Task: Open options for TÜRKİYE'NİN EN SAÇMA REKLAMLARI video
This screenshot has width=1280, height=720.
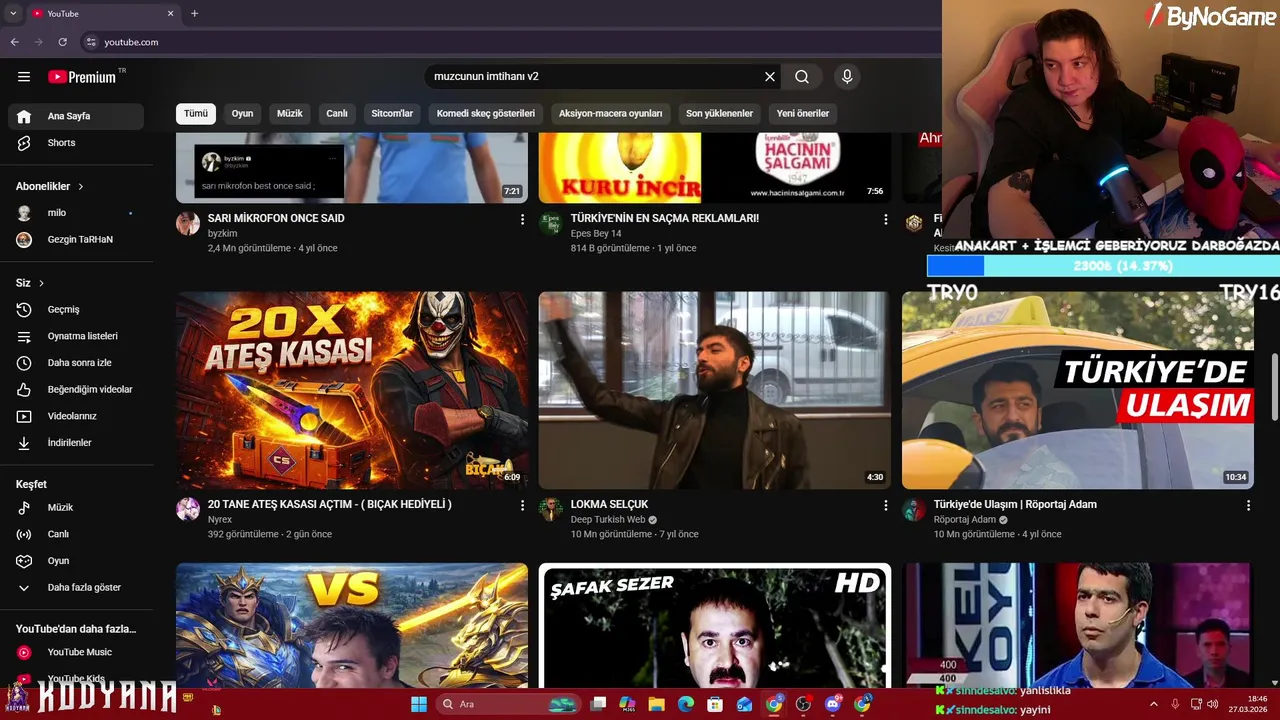Action: (x=885, y=219)
